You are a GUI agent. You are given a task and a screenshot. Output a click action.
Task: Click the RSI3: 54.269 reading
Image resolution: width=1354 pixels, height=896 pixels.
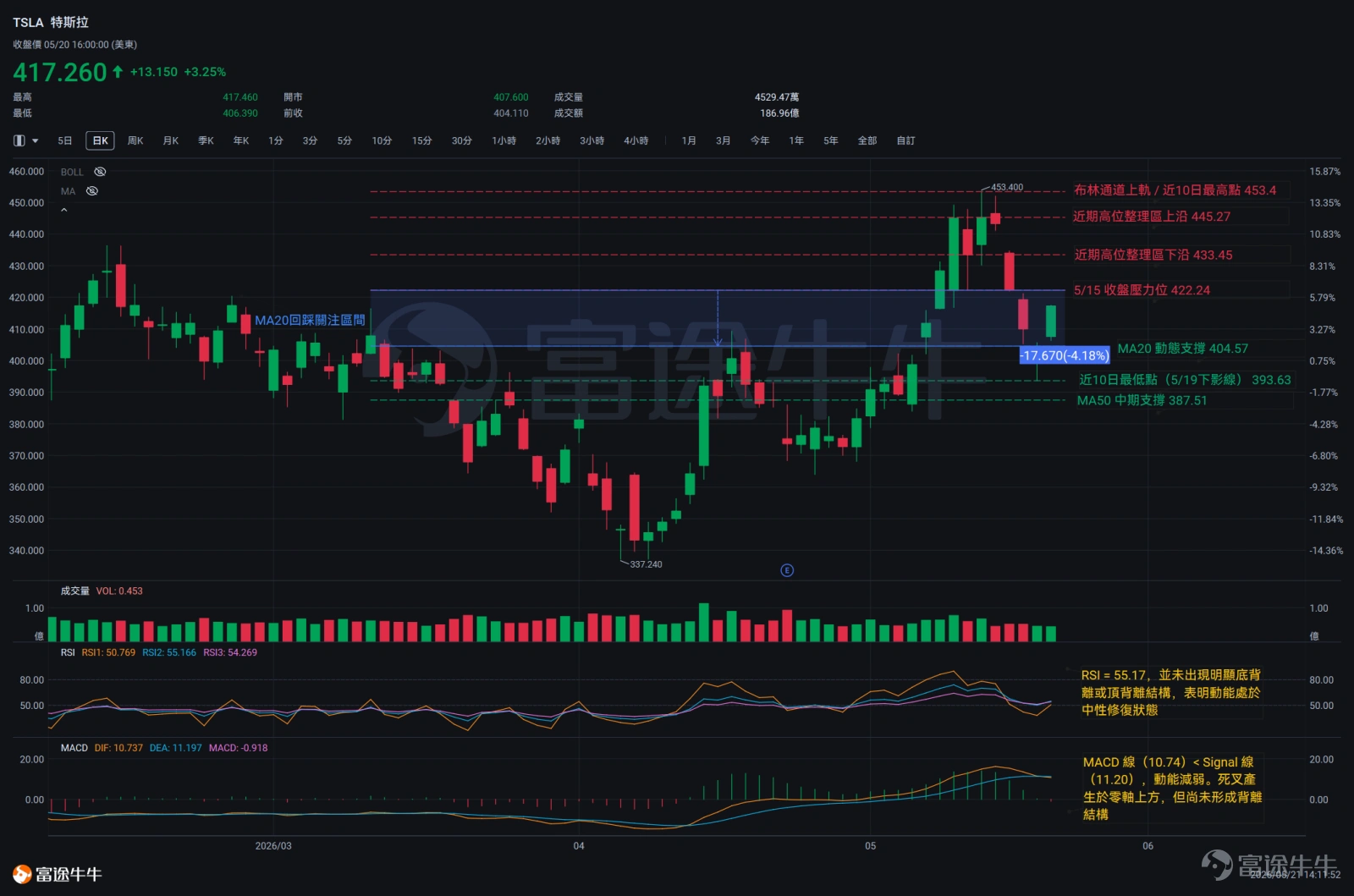(x=230, y=652)
